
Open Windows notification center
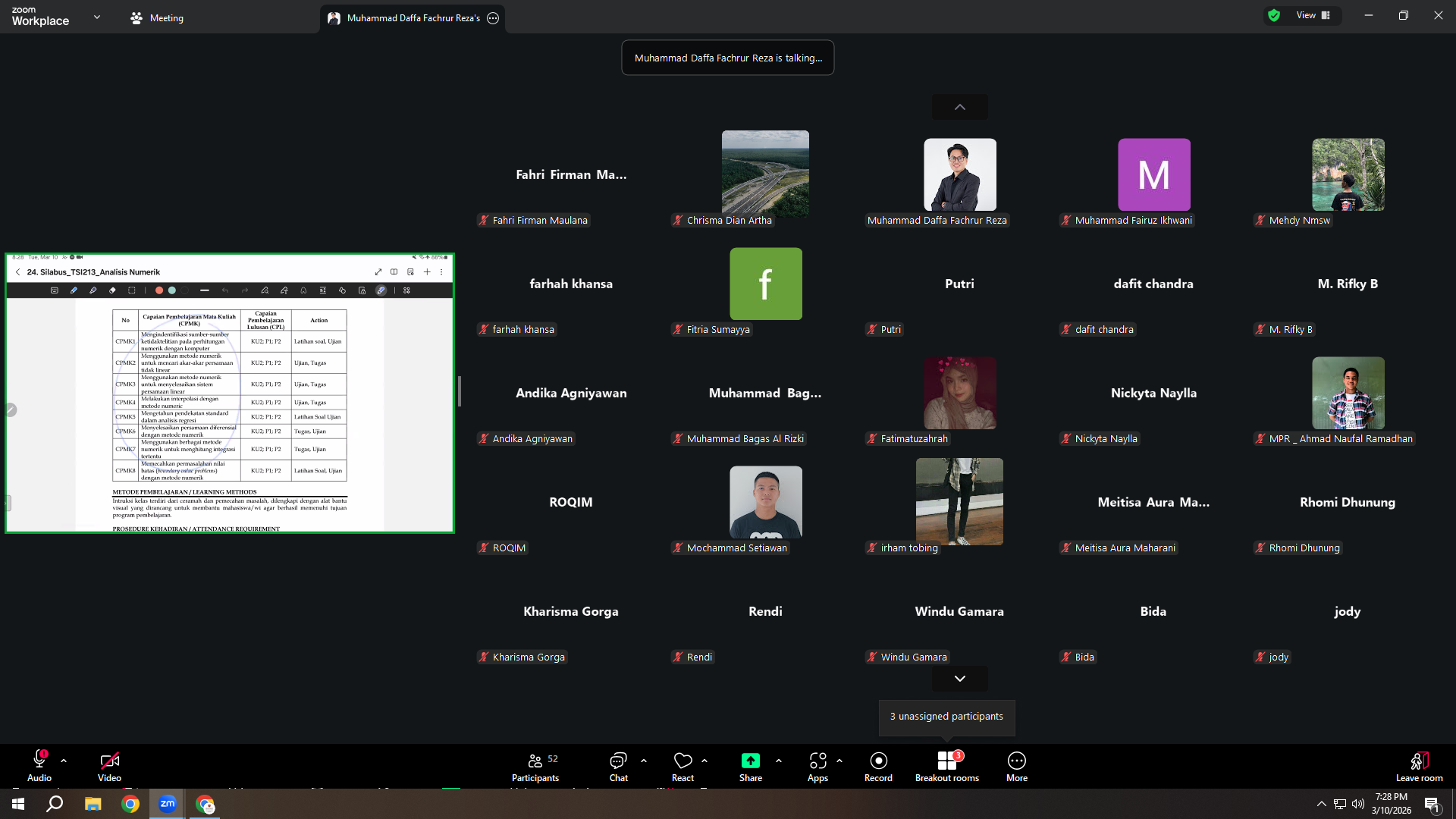[1432, 804]
